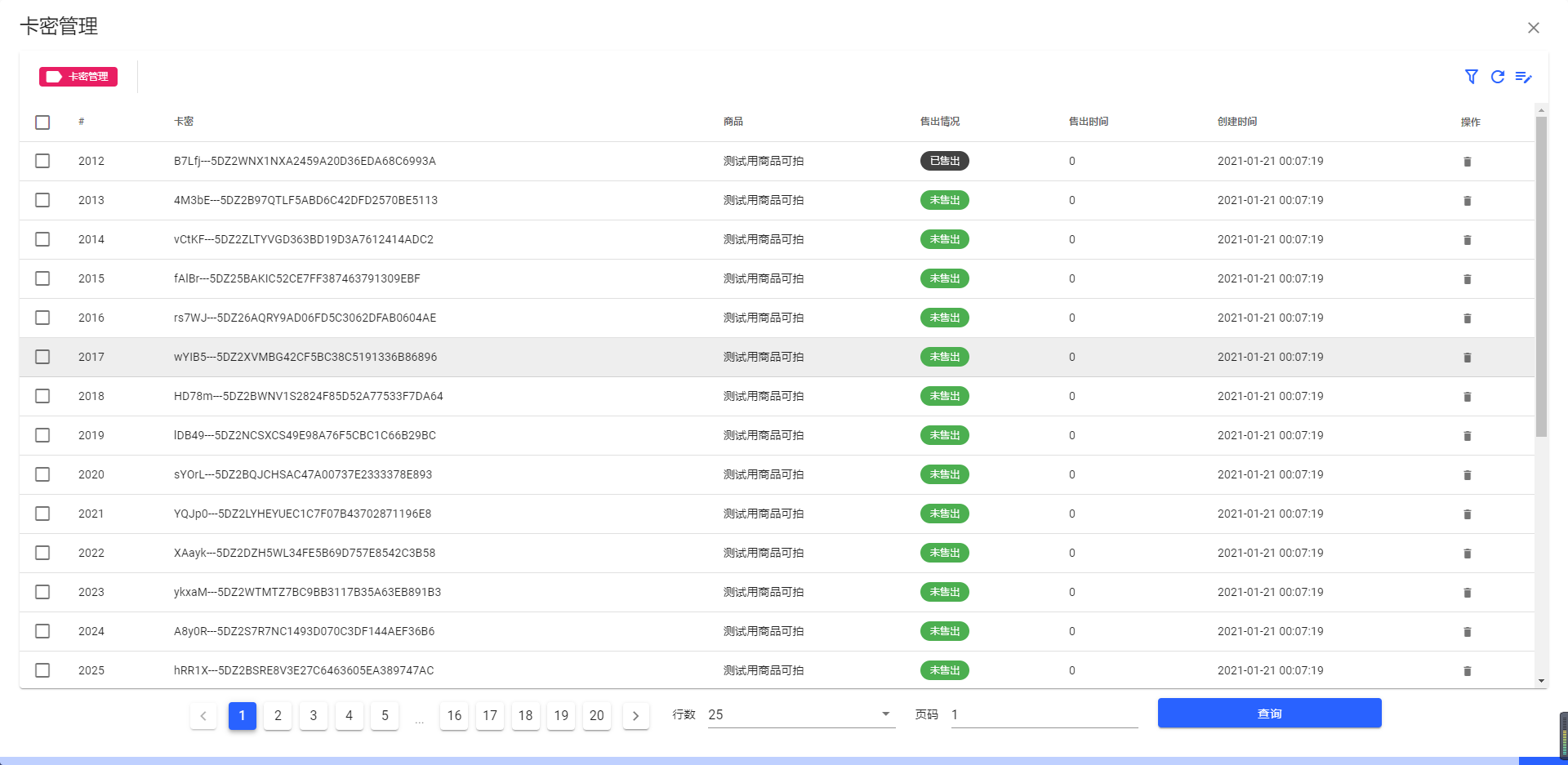Screen dimensions: 1568x765
Task: Click the 卡密管理 red tag button
Action: tap(78, 77)
